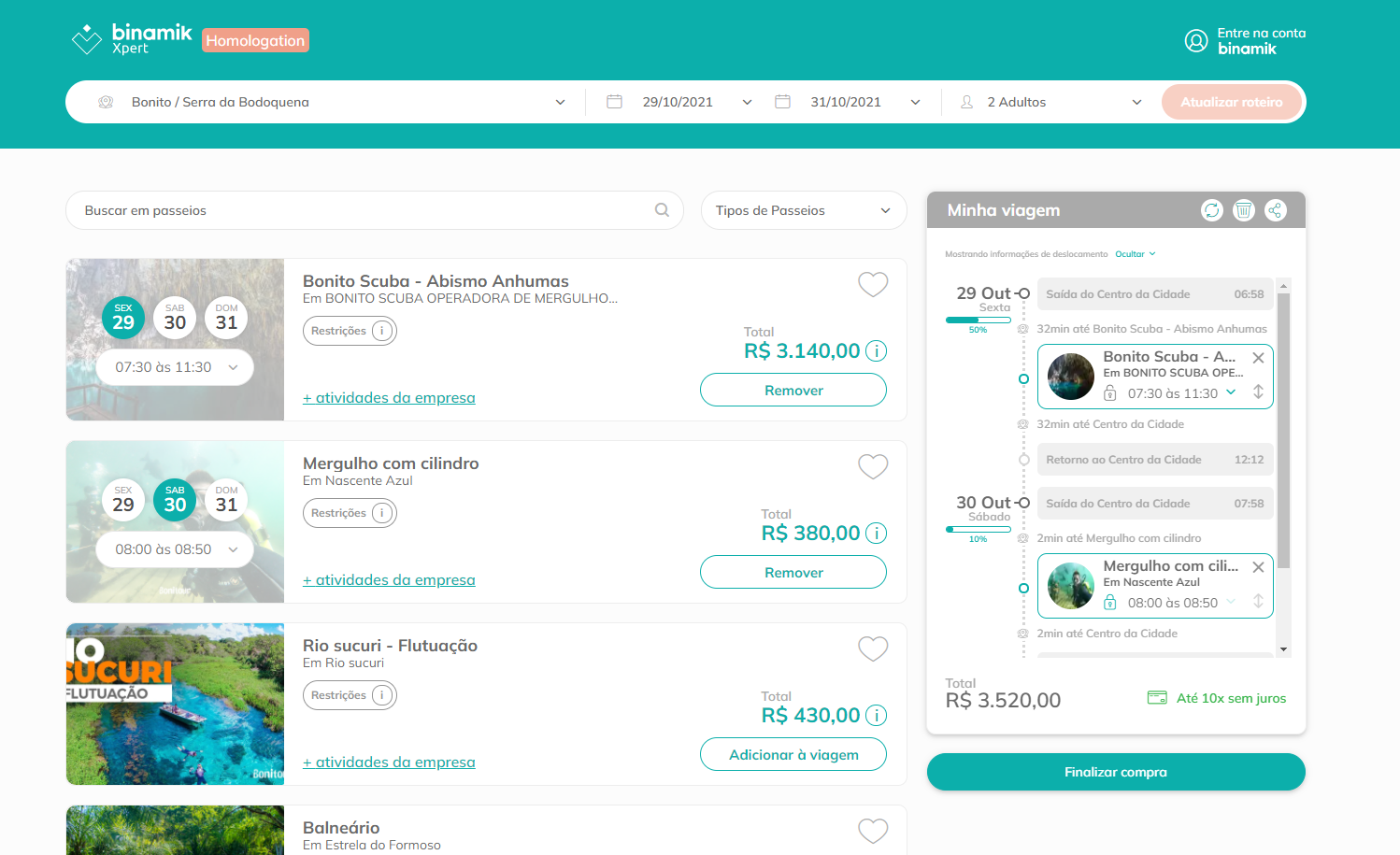Click reorder arrows on Mergulho com cilindro itinerary card
This screenshot has height=855, width=1400.
click(x=1258, y=602)
